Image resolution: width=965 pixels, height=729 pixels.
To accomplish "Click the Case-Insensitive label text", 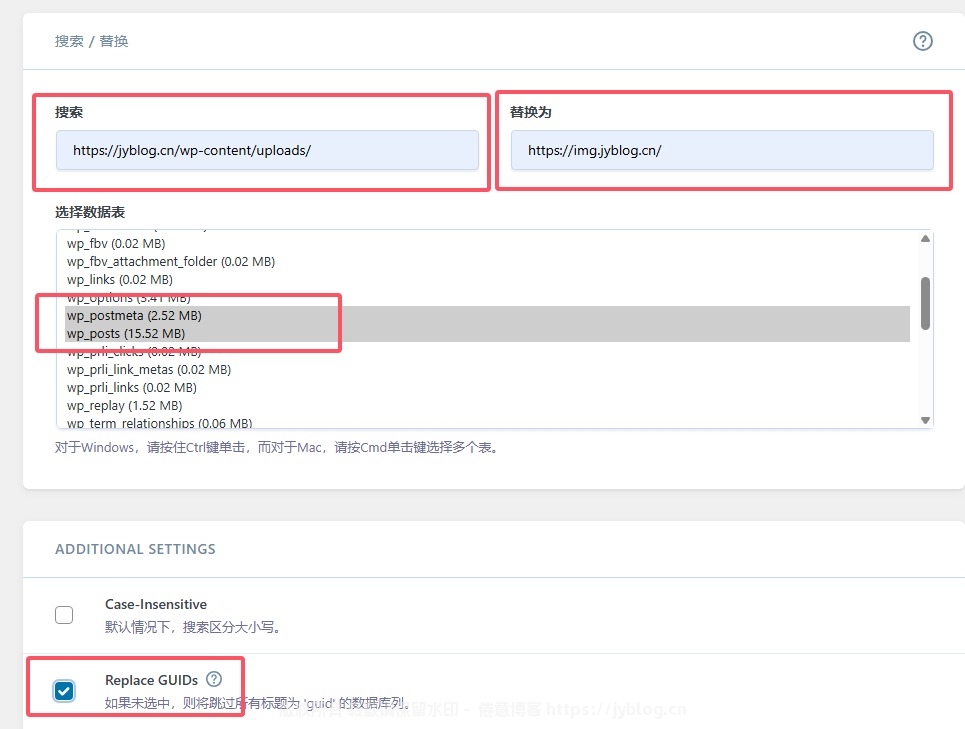I will click(x=156, y=604).
